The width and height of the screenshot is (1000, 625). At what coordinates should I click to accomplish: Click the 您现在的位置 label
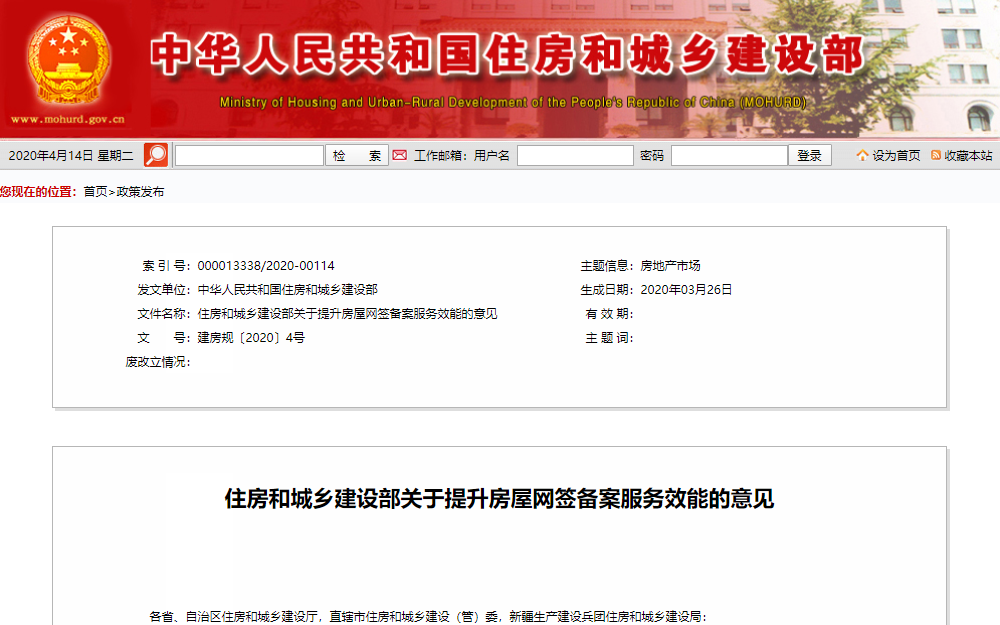pyautogui.click(x=38, y=192)
